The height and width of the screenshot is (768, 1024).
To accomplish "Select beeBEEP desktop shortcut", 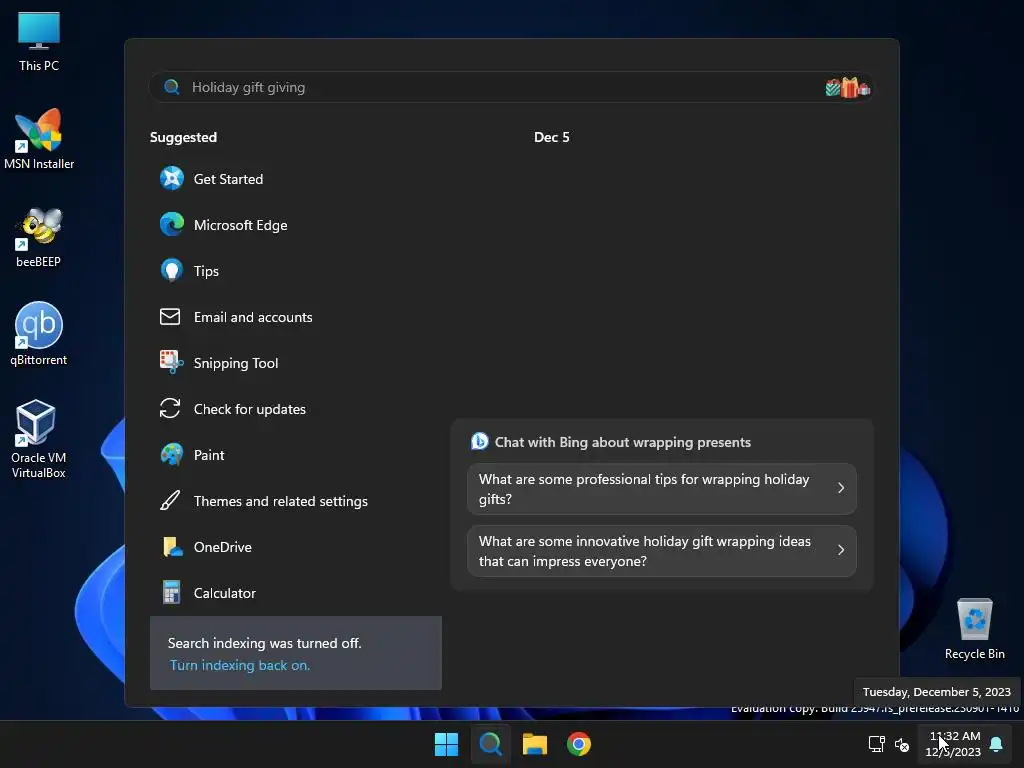I will [39, 238].
